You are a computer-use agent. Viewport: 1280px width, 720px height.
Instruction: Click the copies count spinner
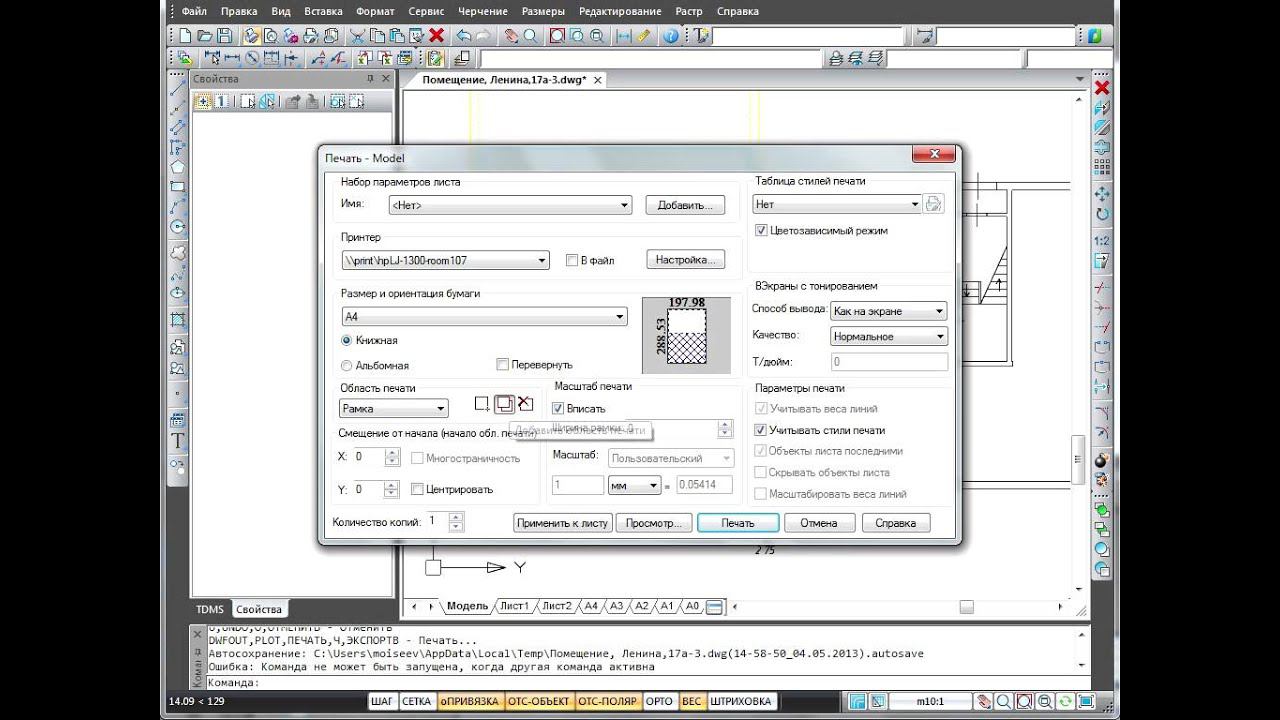tap(456, 521)
